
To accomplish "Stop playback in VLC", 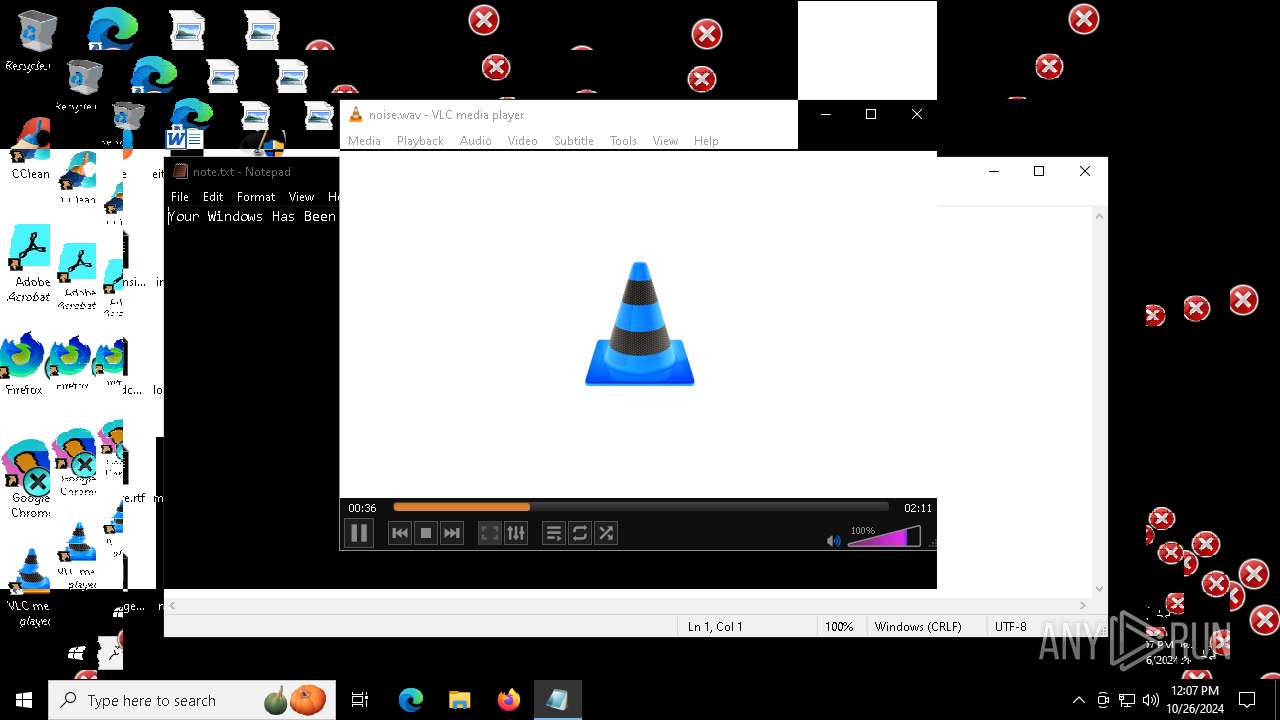I will [426, 533].
